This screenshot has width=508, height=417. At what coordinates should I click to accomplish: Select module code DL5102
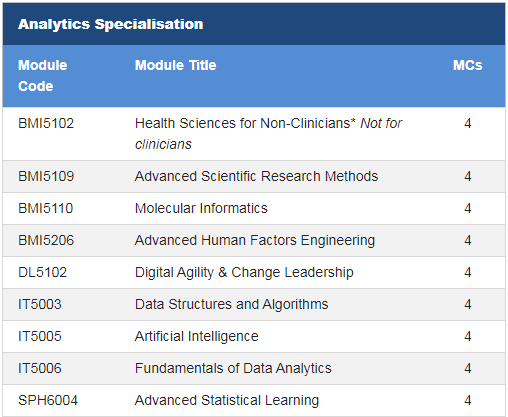[42, 272]
